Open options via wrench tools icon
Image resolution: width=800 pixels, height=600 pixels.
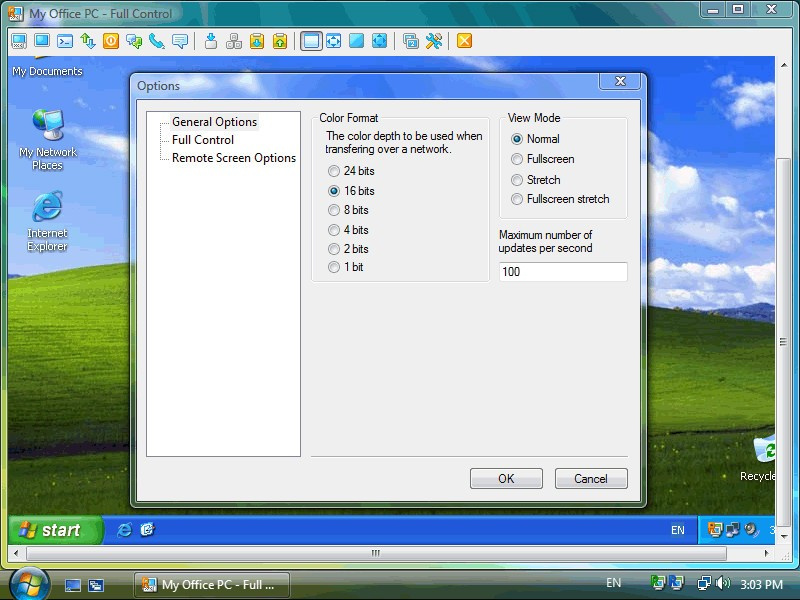pos(434,41)
